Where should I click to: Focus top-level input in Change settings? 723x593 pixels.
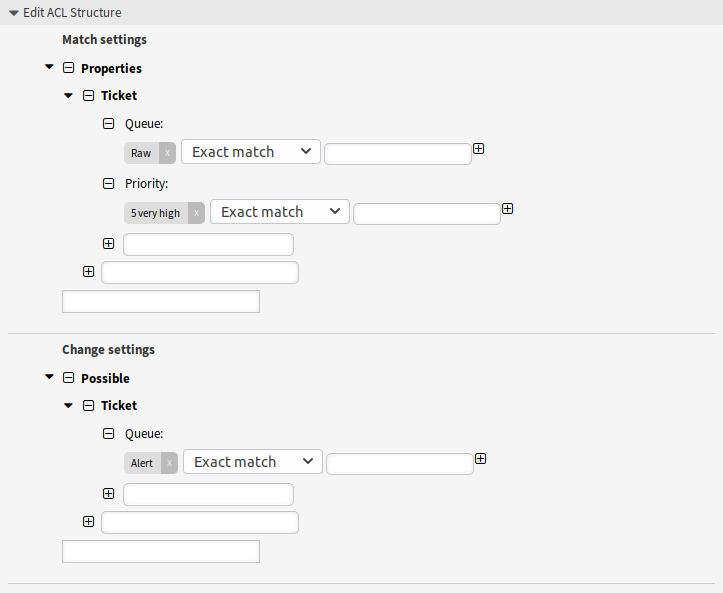tap(161, 551)
